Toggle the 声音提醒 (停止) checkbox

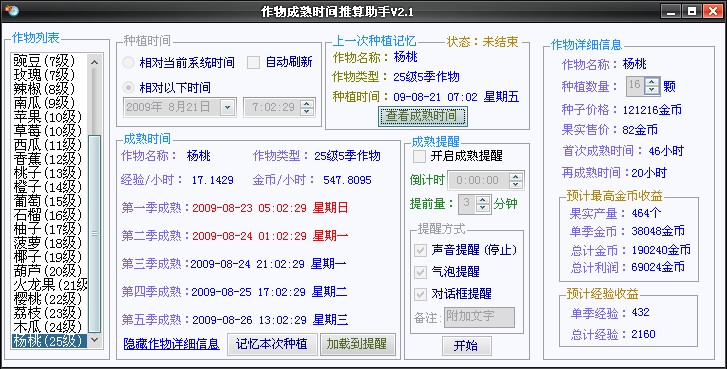click(x=421, y=250)
